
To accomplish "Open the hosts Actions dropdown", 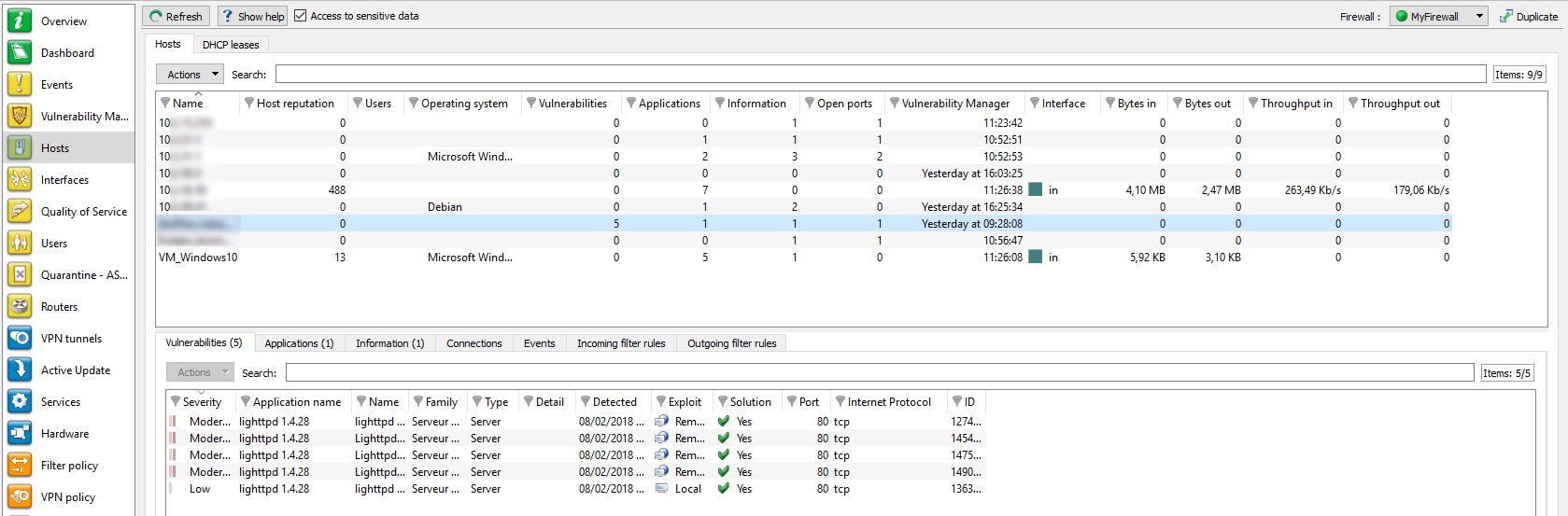I will click(x=190, y=75).
